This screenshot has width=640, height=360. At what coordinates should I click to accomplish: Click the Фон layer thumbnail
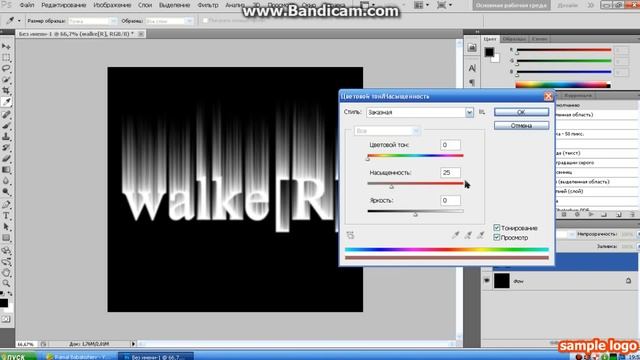[x=502, y=281]
